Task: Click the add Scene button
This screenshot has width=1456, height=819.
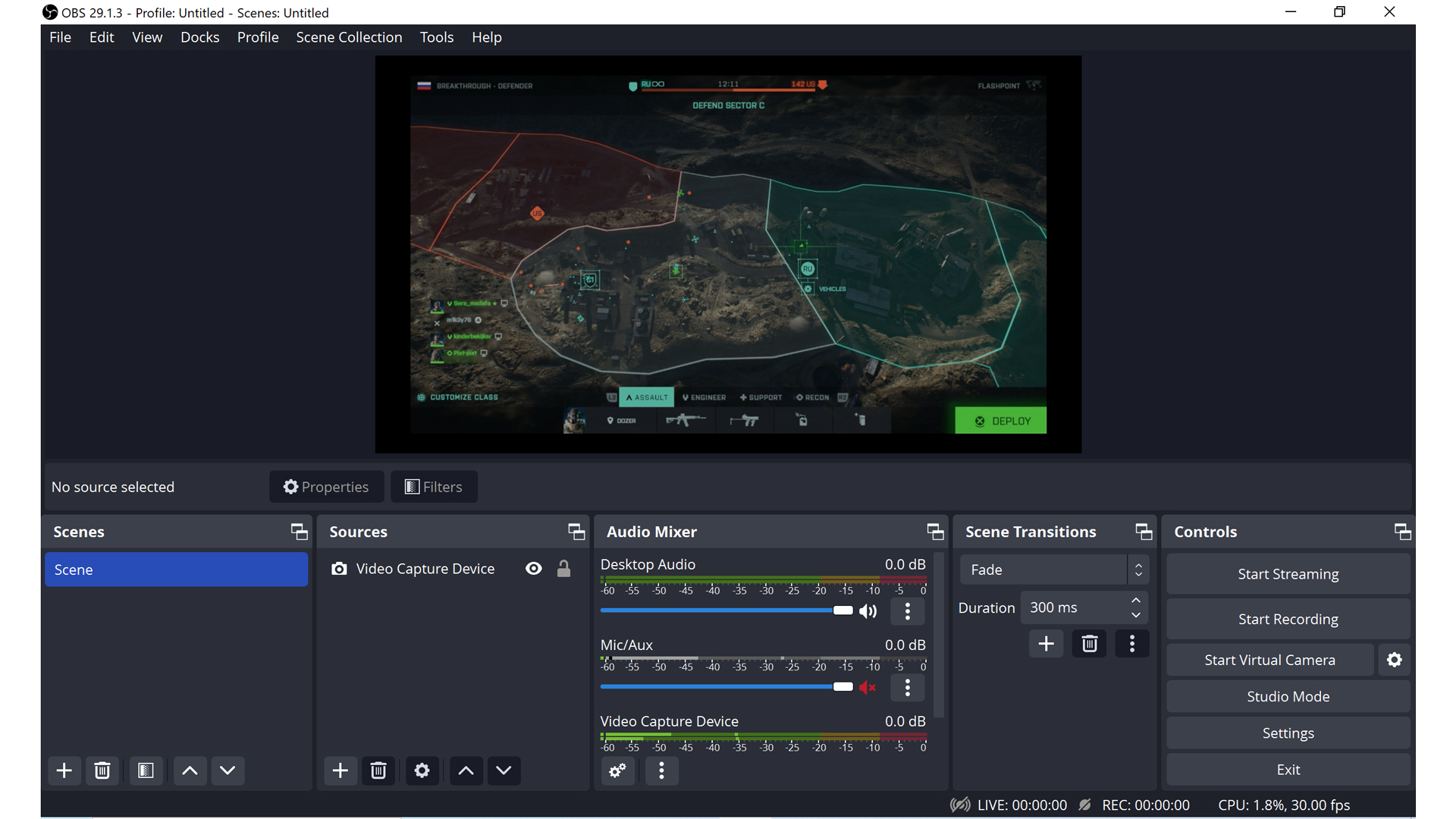Action: pos(62,770)
